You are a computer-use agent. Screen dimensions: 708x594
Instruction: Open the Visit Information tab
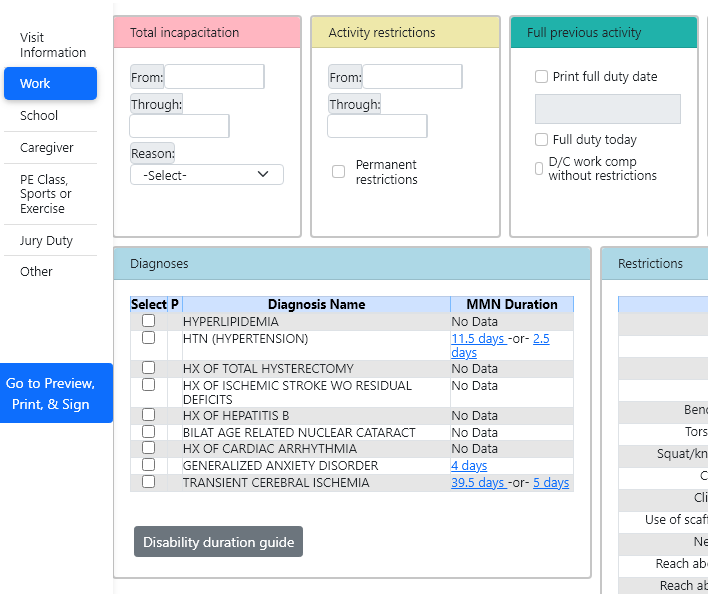(52, 45)
